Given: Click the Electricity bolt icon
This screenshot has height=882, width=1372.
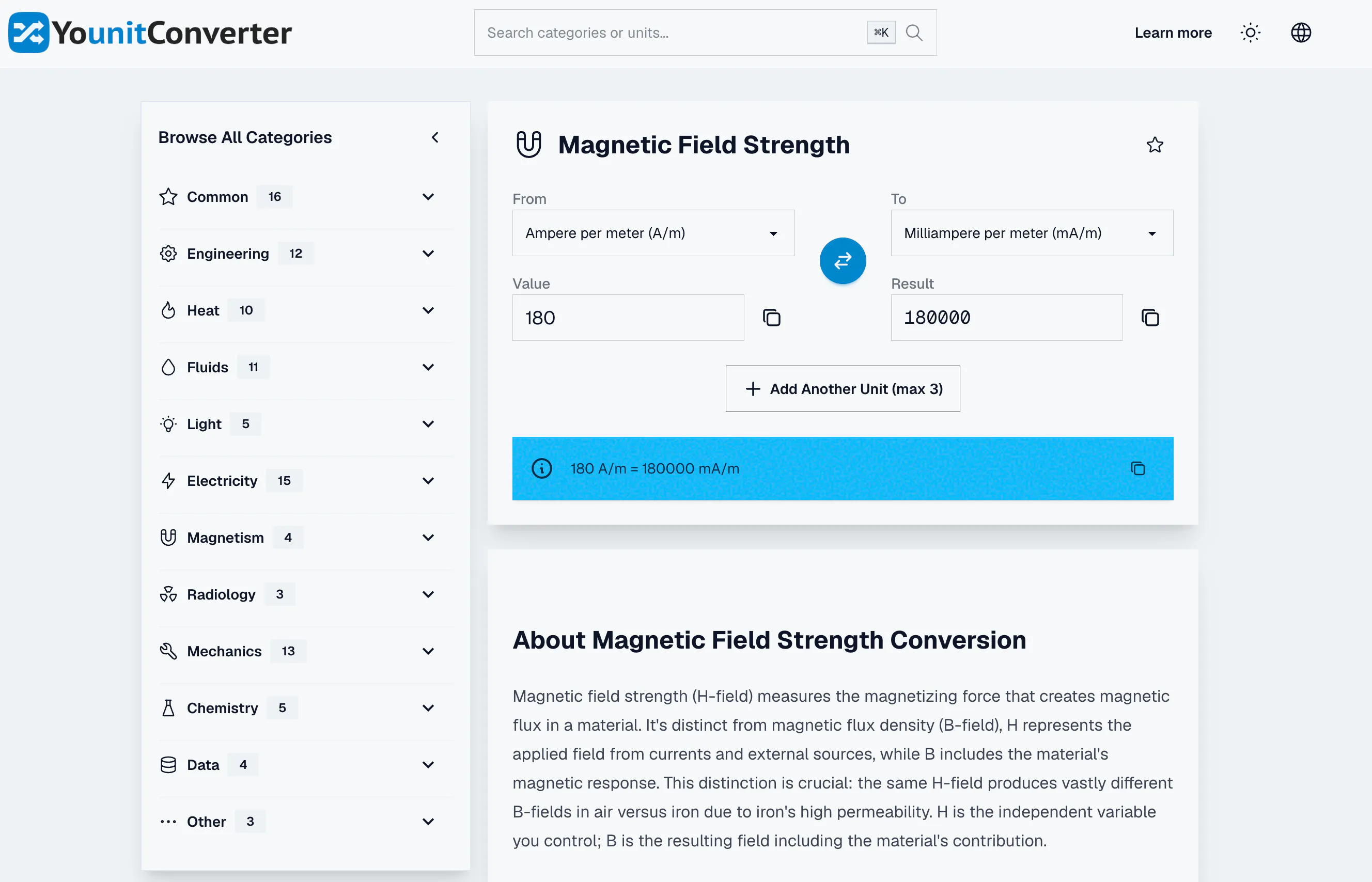Looking at the screenshot, I should 168,481.
